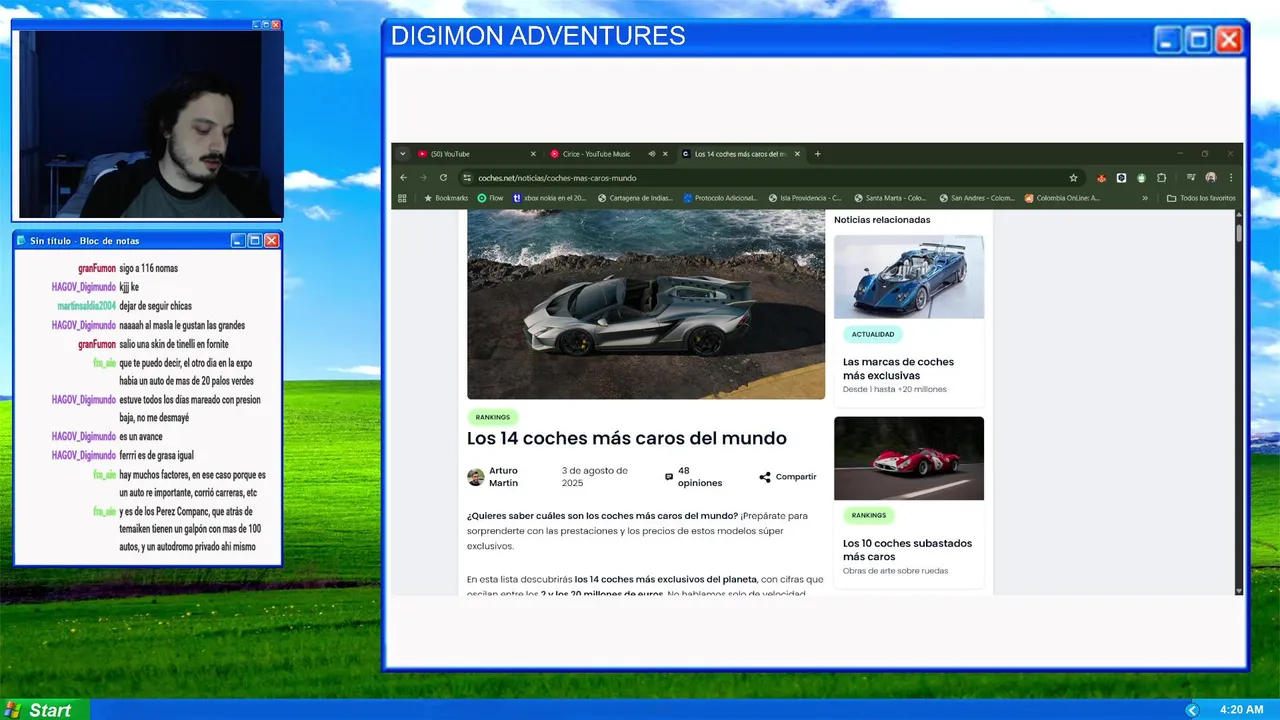Minimize the DIGIMON ADVENTURES window
Viewport: 1280px width, 720px height.
[x=1167, y=40]
